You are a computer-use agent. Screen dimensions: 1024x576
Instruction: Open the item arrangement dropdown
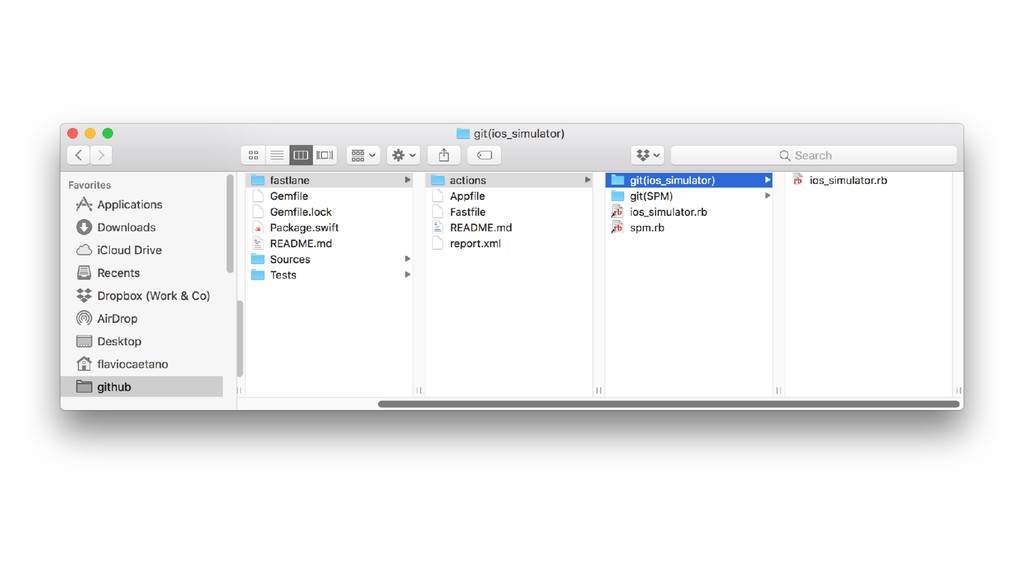[363, 155]
